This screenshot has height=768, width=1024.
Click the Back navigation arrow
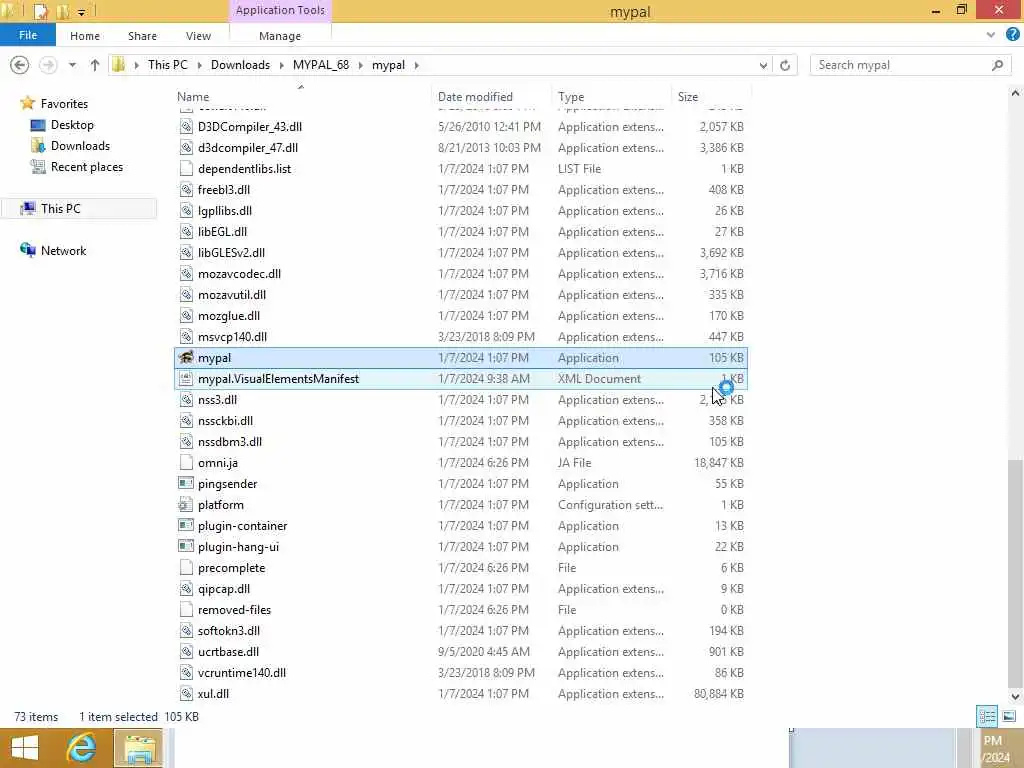click(x=20, y=65)
